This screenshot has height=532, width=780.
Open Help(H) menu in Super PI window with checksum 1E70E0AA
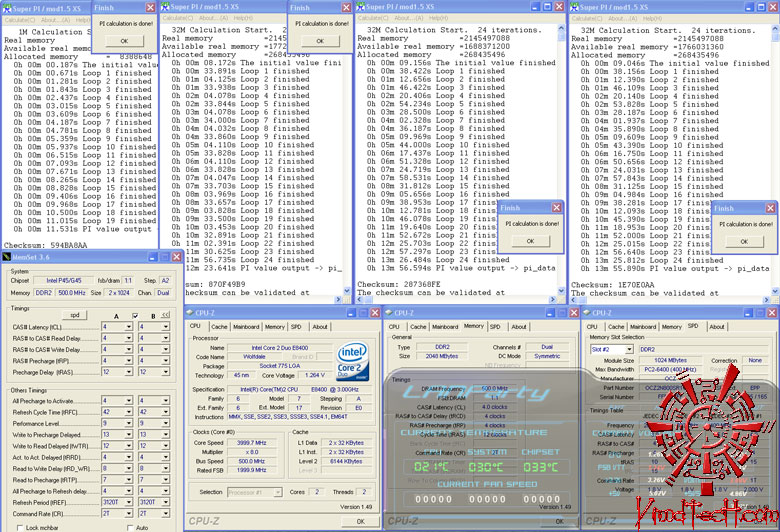coord(652,19)
